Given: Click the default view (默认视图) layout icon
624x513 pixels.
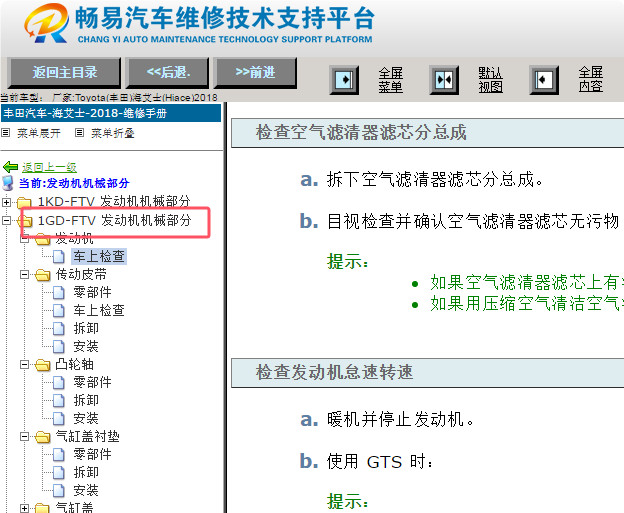Looking at the screenshot, I should point(444,79).
